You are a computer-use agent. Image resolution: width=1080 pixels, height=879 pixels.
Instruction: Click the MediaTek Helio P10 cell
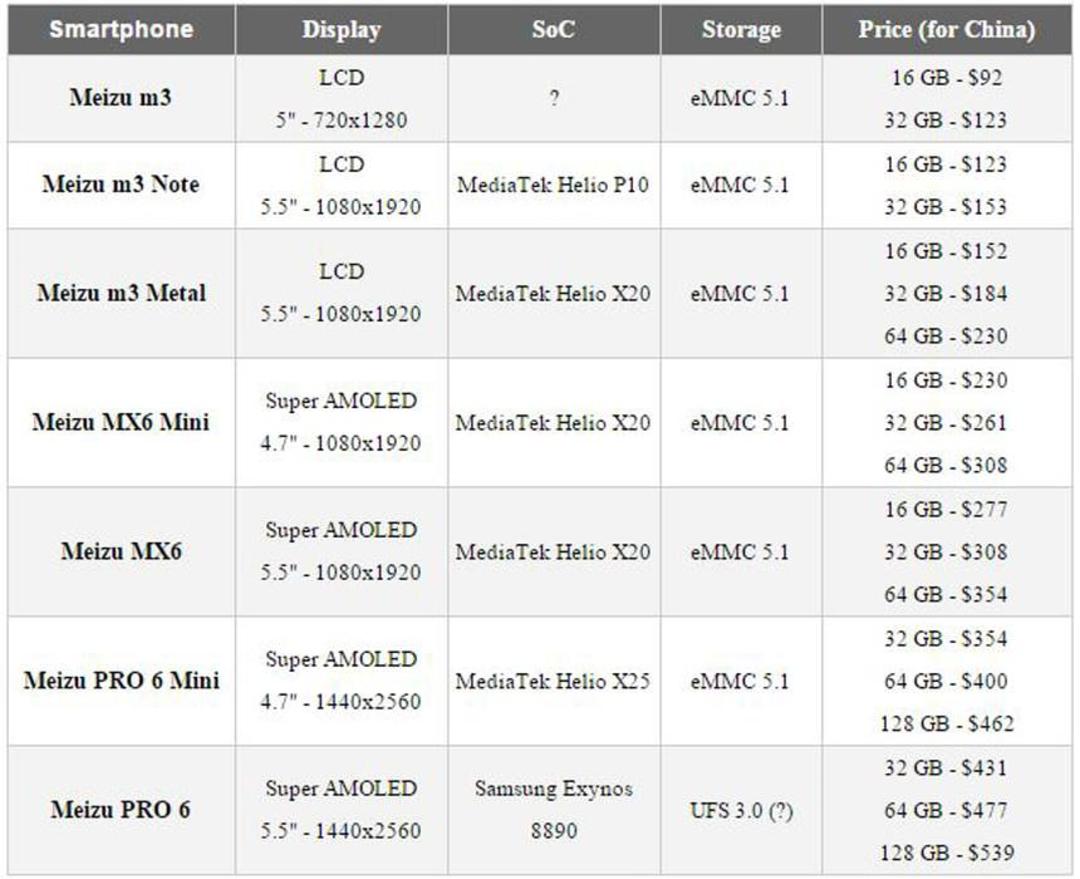pos(554,185)
